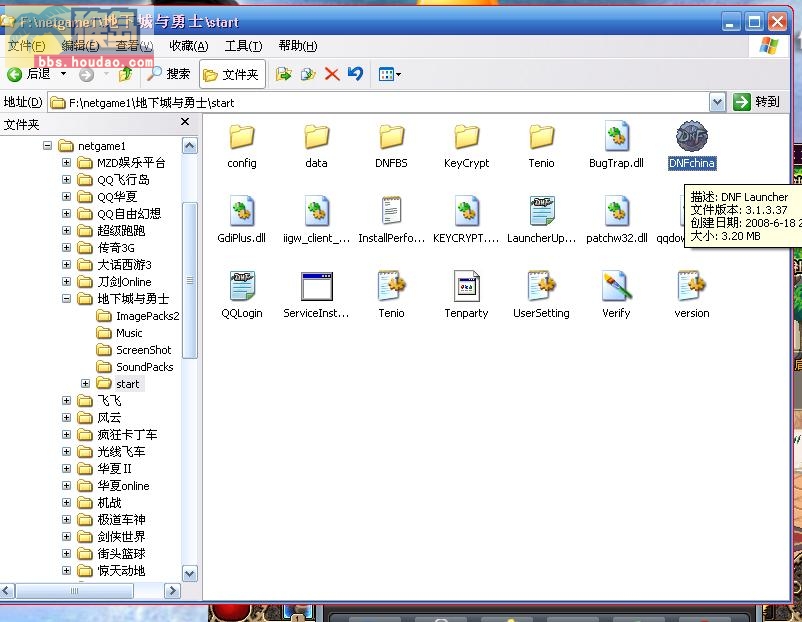802x622 pixels.
Task: Open the 编辑(E) menu
Action: click(80, 46)
